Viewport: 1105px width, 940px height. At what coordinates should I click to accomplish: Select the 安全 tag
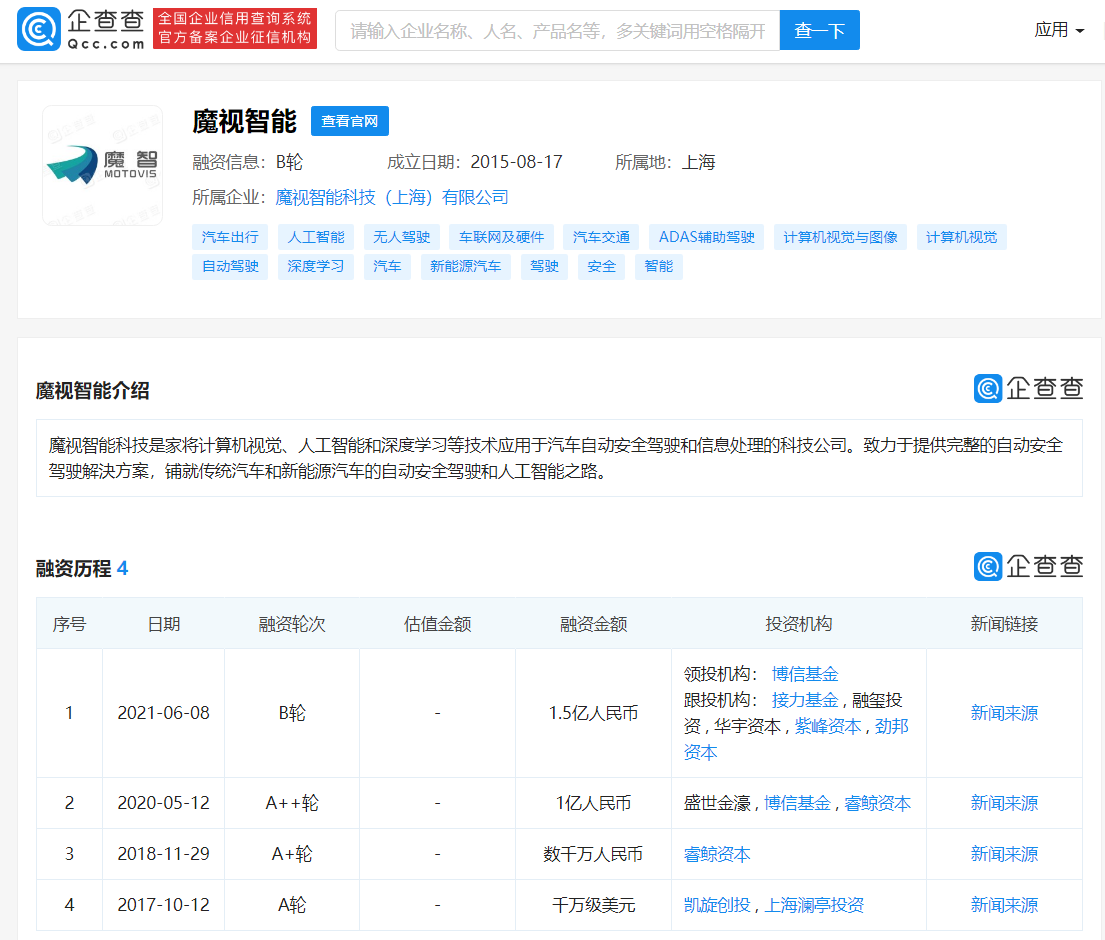[601, 266]
